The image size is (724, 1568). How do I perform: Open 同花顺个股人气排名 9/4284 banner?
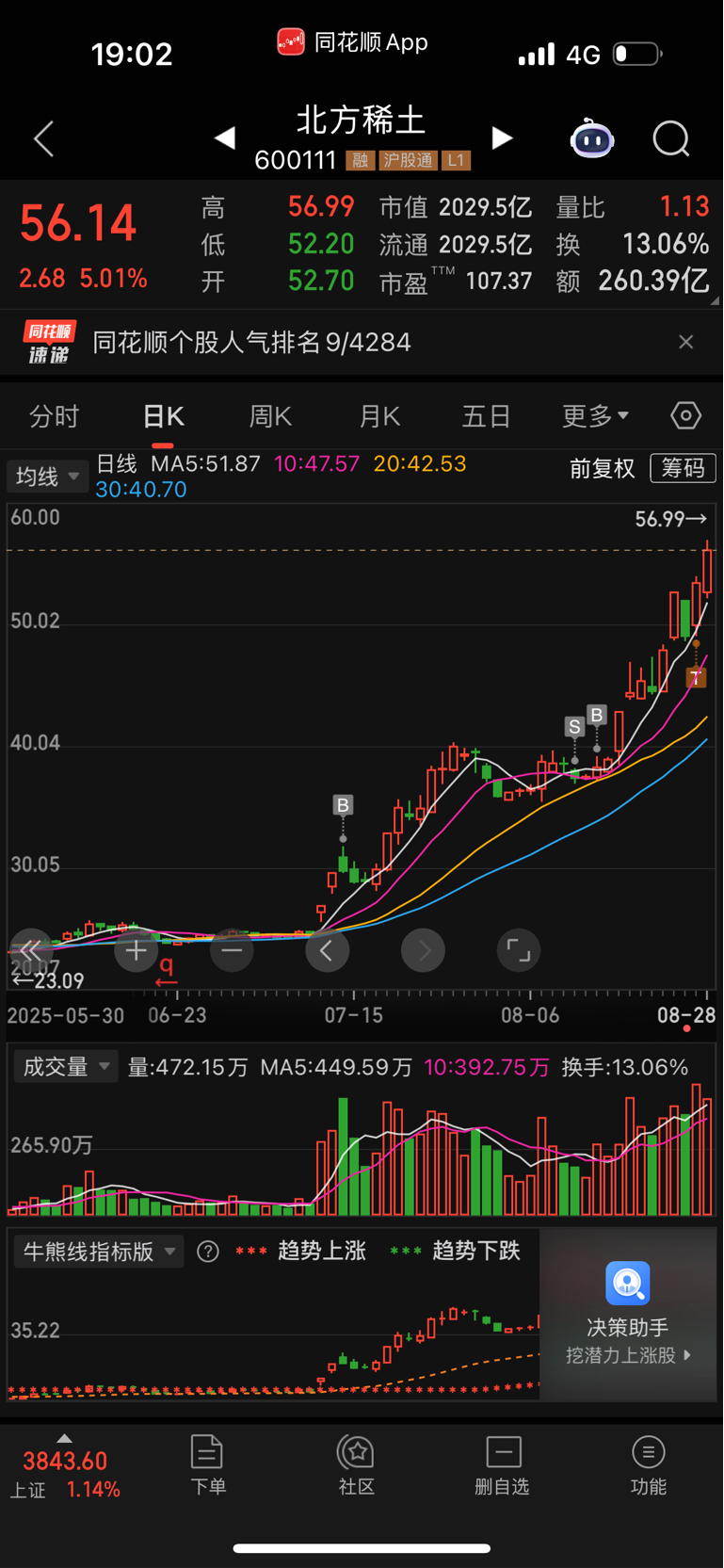coord(251,342)
